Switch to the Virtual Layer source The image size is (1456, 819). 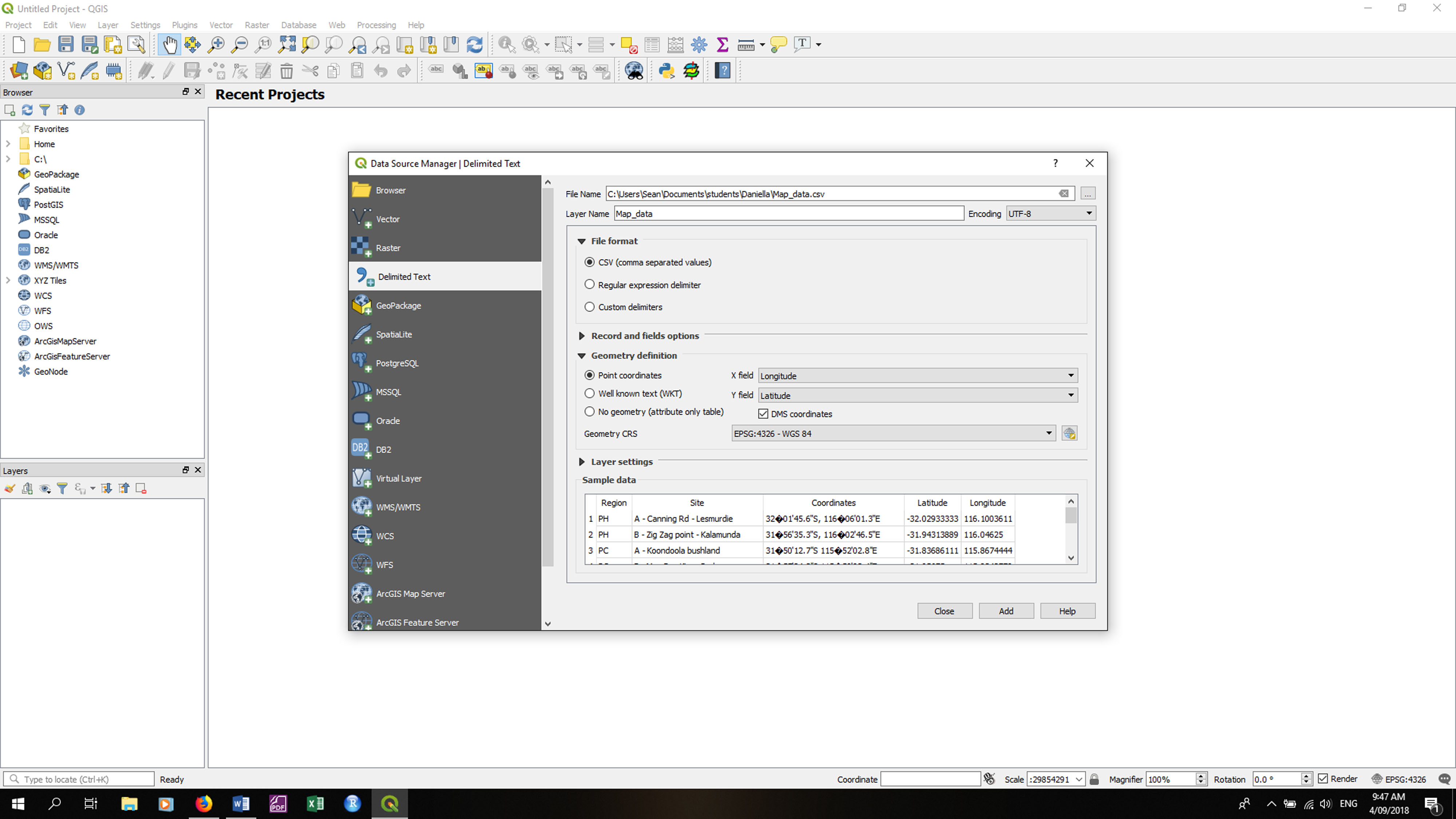pos(446,478)
